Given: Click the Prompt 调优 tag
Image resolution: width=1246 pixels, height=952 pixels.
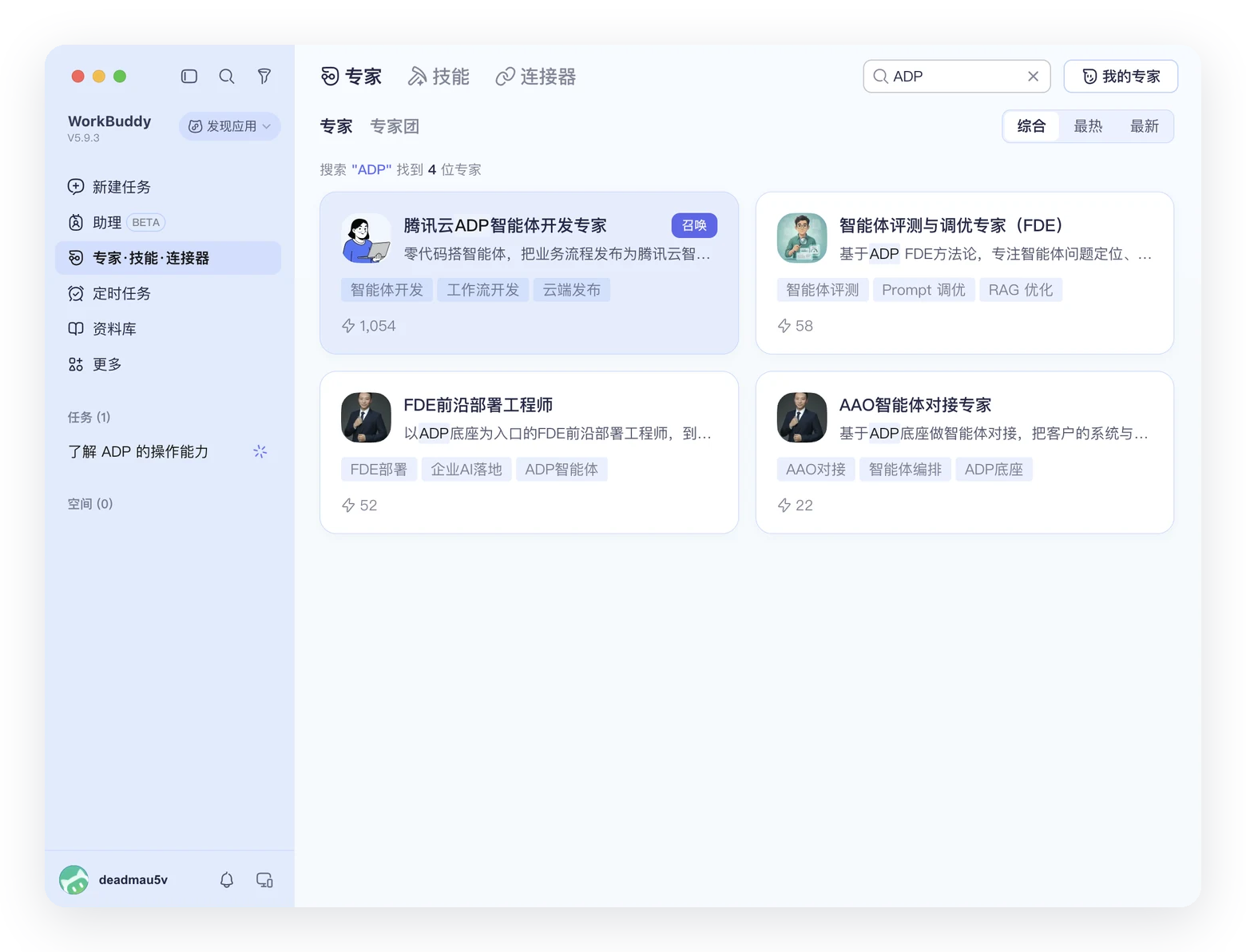Looking at the screenshot, I should pos(923,290).
